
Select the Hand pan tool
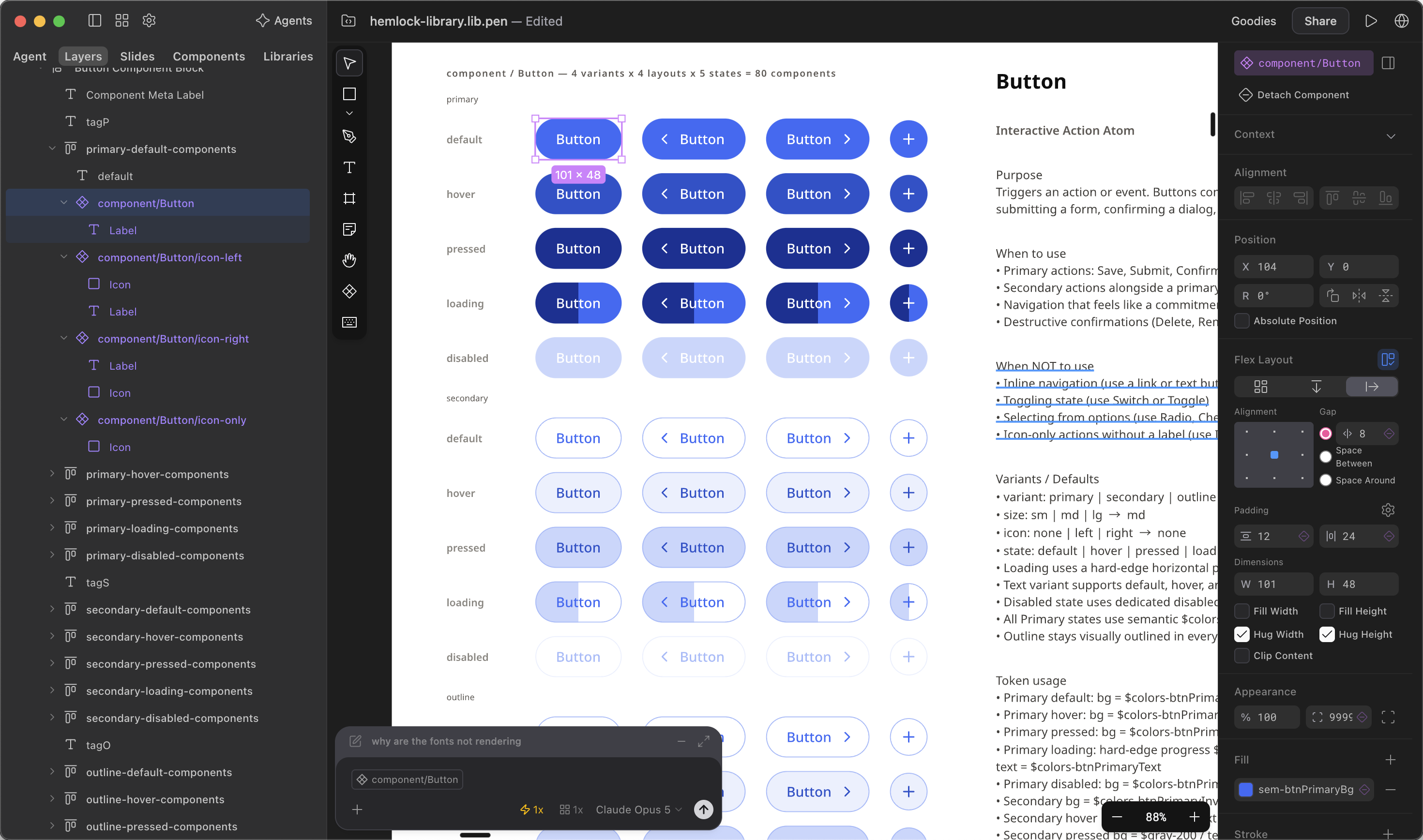pos(349,260)
